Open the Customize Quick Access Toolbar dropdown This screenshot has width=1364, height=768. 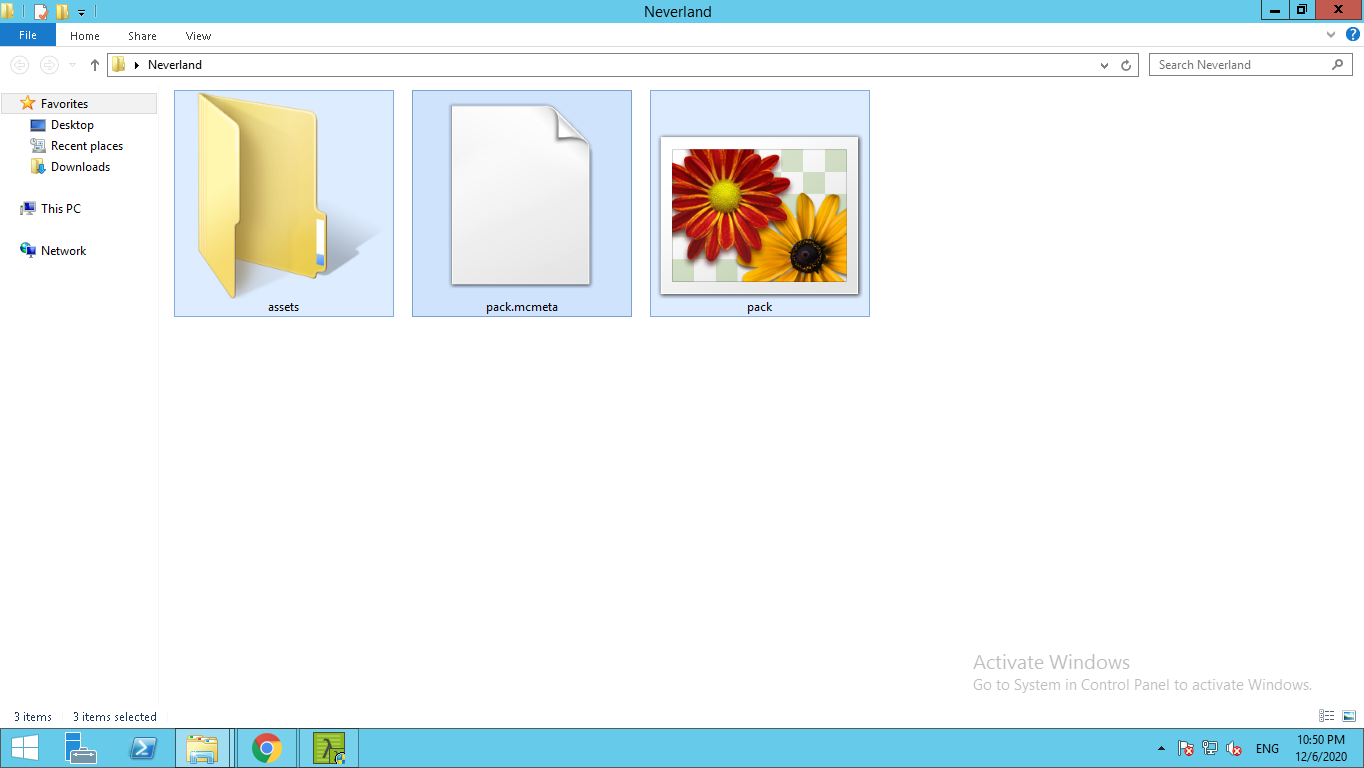(82, 13)
